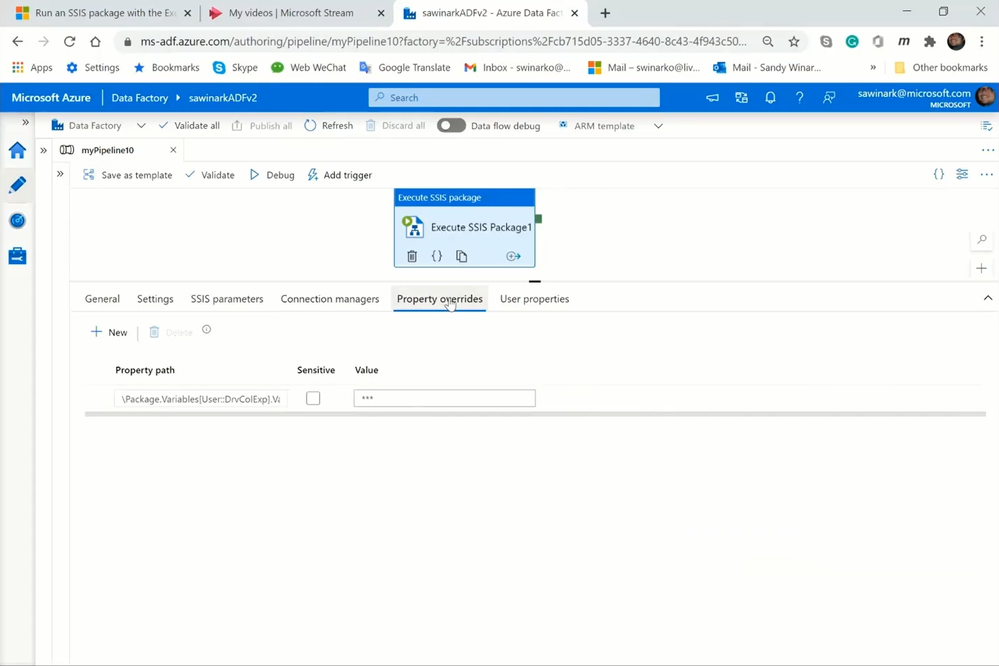Check the Sensitive checkbox for property override
This screenshot has height=666, width=999.
click(x=313, y=398)
